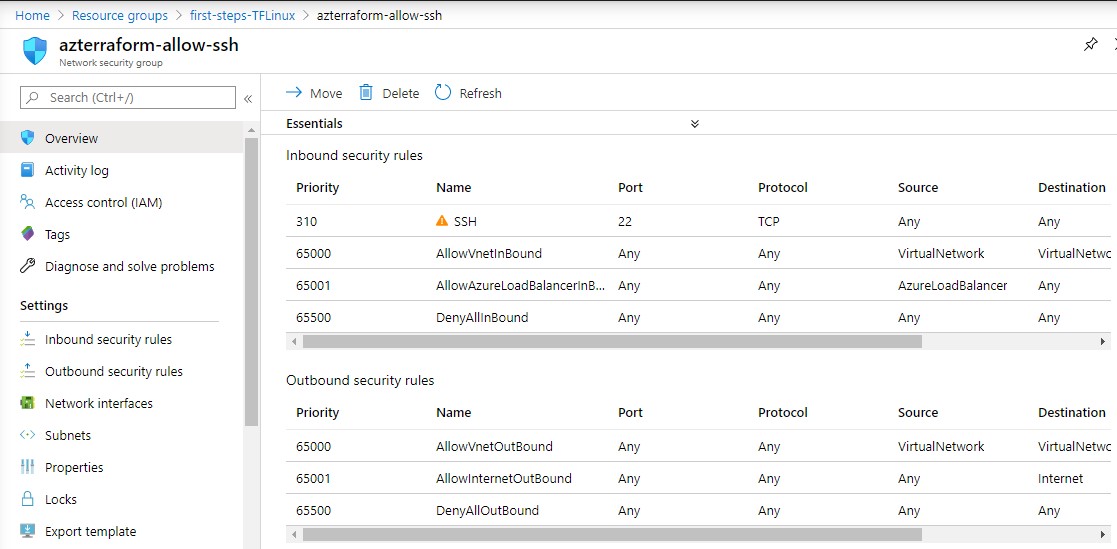Click the Refresh circular arrow icon
The width and height of the screenshot is (1117, 549).
[443, 93]
